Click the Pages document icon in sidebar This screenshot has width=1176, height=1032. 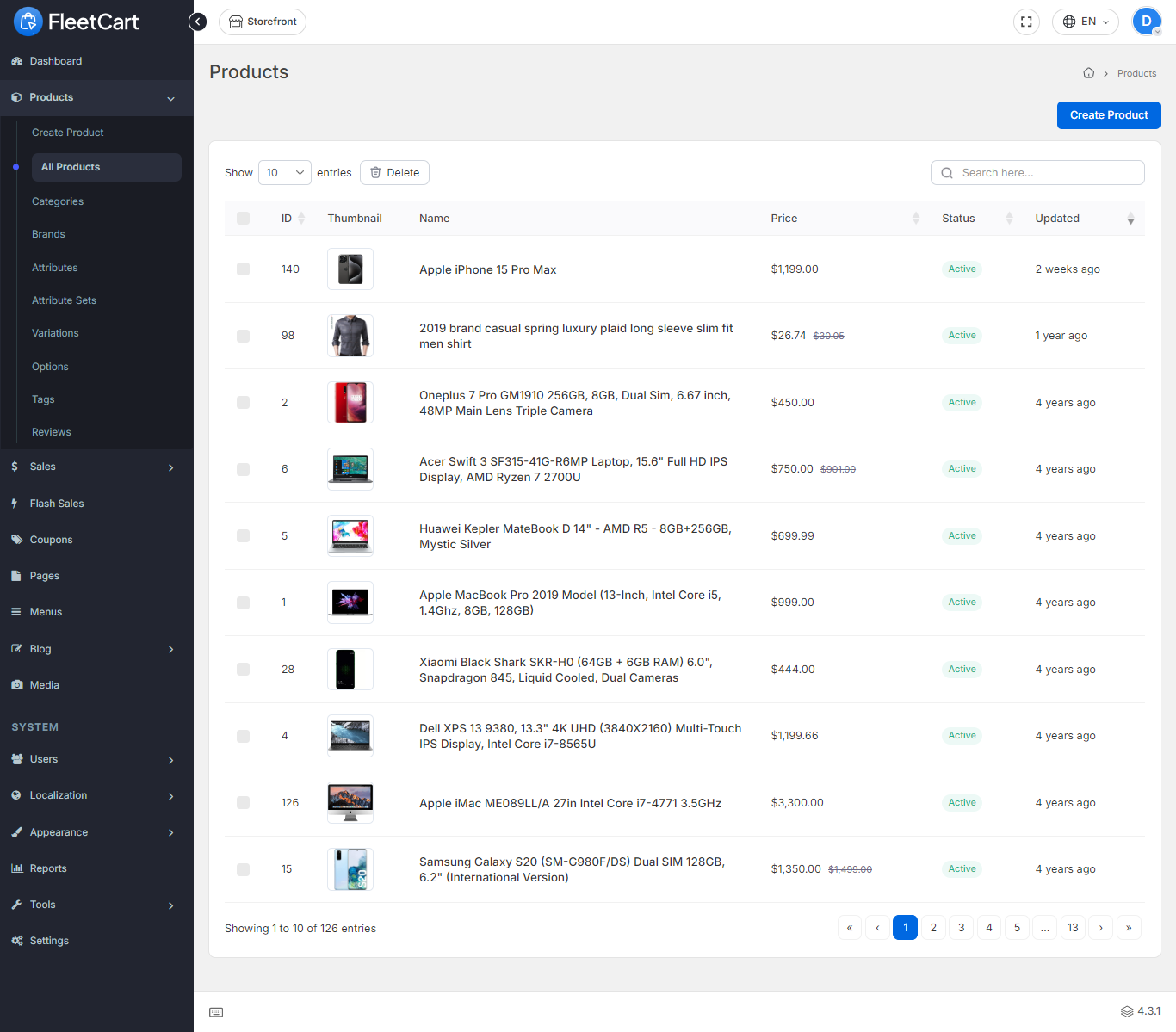coord(15,576)
